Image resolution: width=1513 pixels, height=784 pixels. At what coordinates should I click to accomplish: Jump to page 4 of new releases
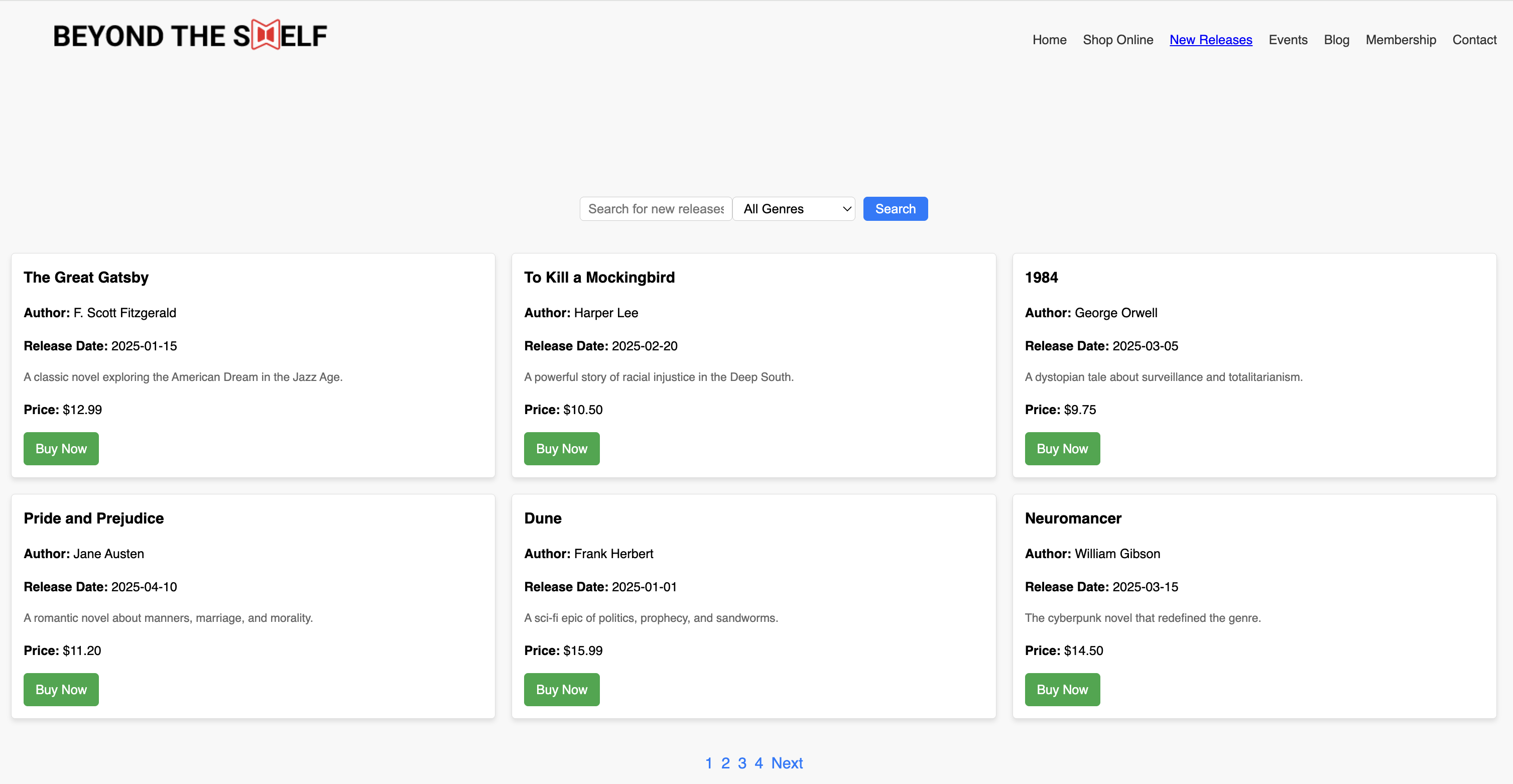coord(759,763)
